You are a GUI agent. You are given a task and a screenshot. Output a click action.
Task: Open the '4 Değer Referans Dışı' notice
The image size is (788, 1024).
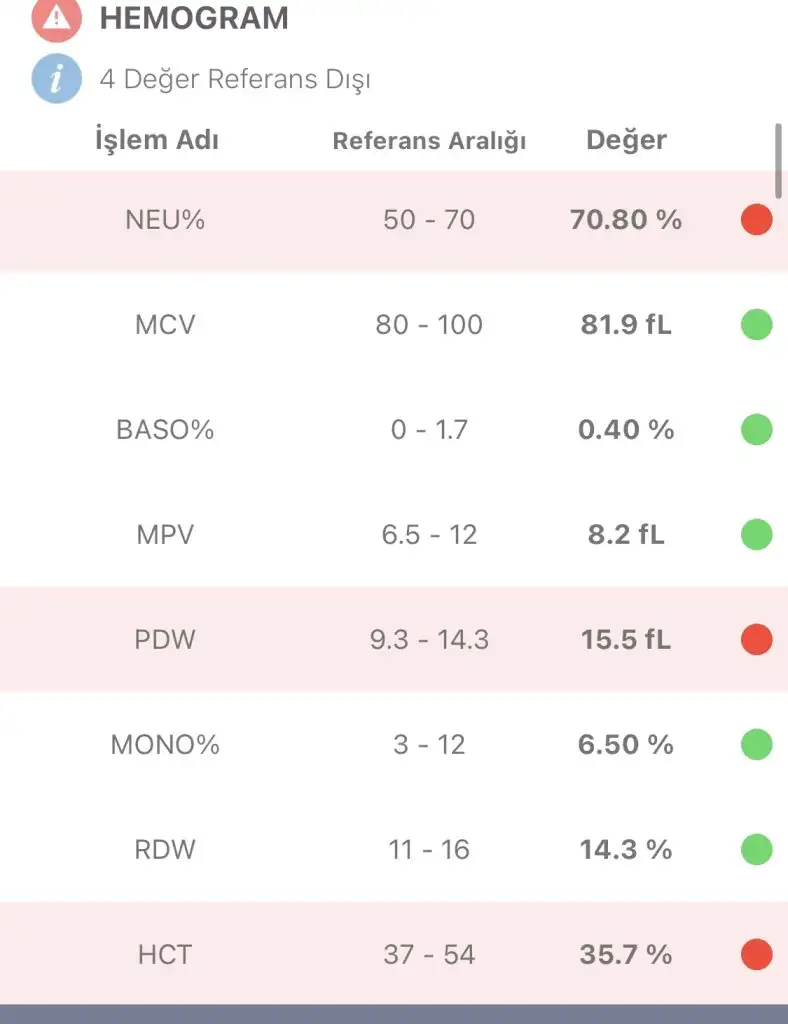[x=235, y=79]
